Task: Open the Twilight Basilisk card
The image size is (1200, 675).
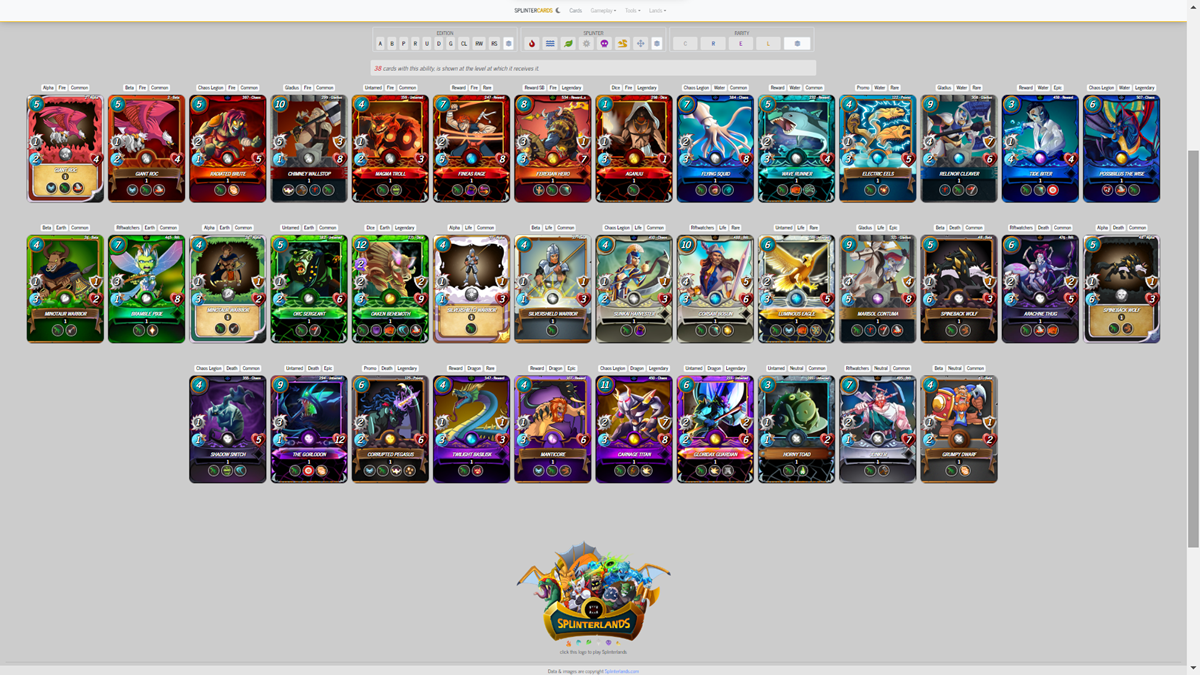Action: (x=471, y=428)
